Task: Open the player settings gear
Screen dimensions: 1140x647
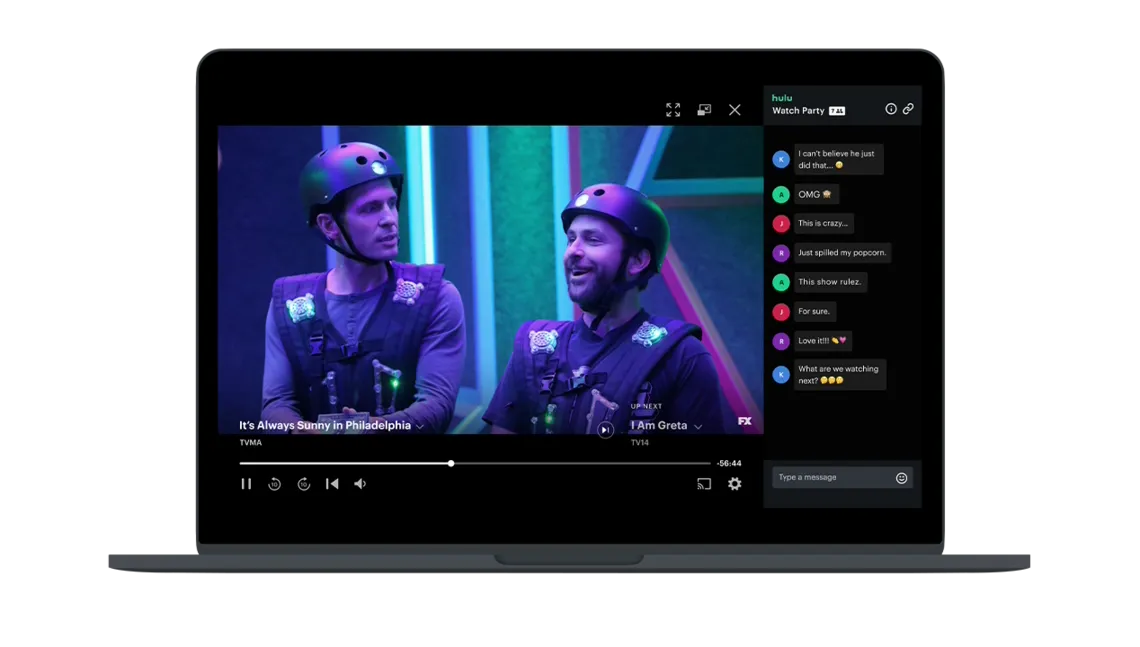Action: (735, 484)
